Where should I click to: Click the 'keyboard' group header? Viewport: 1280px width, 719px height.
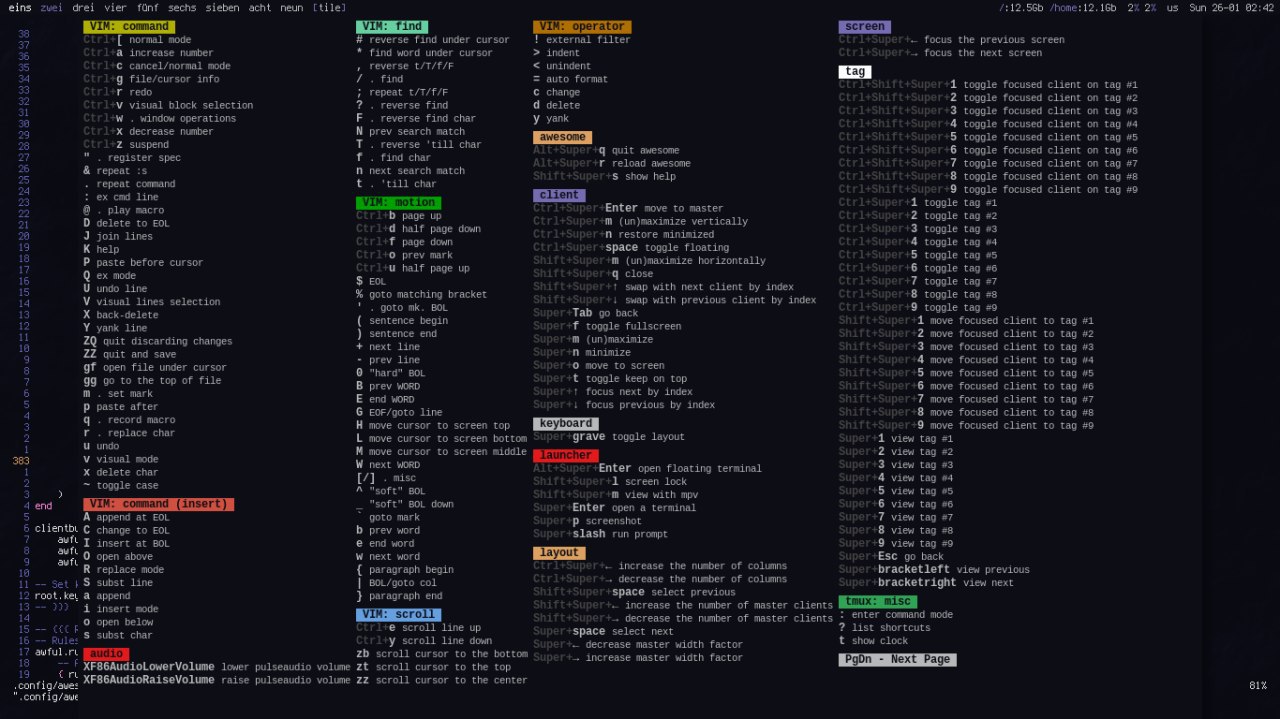[566, 424]
